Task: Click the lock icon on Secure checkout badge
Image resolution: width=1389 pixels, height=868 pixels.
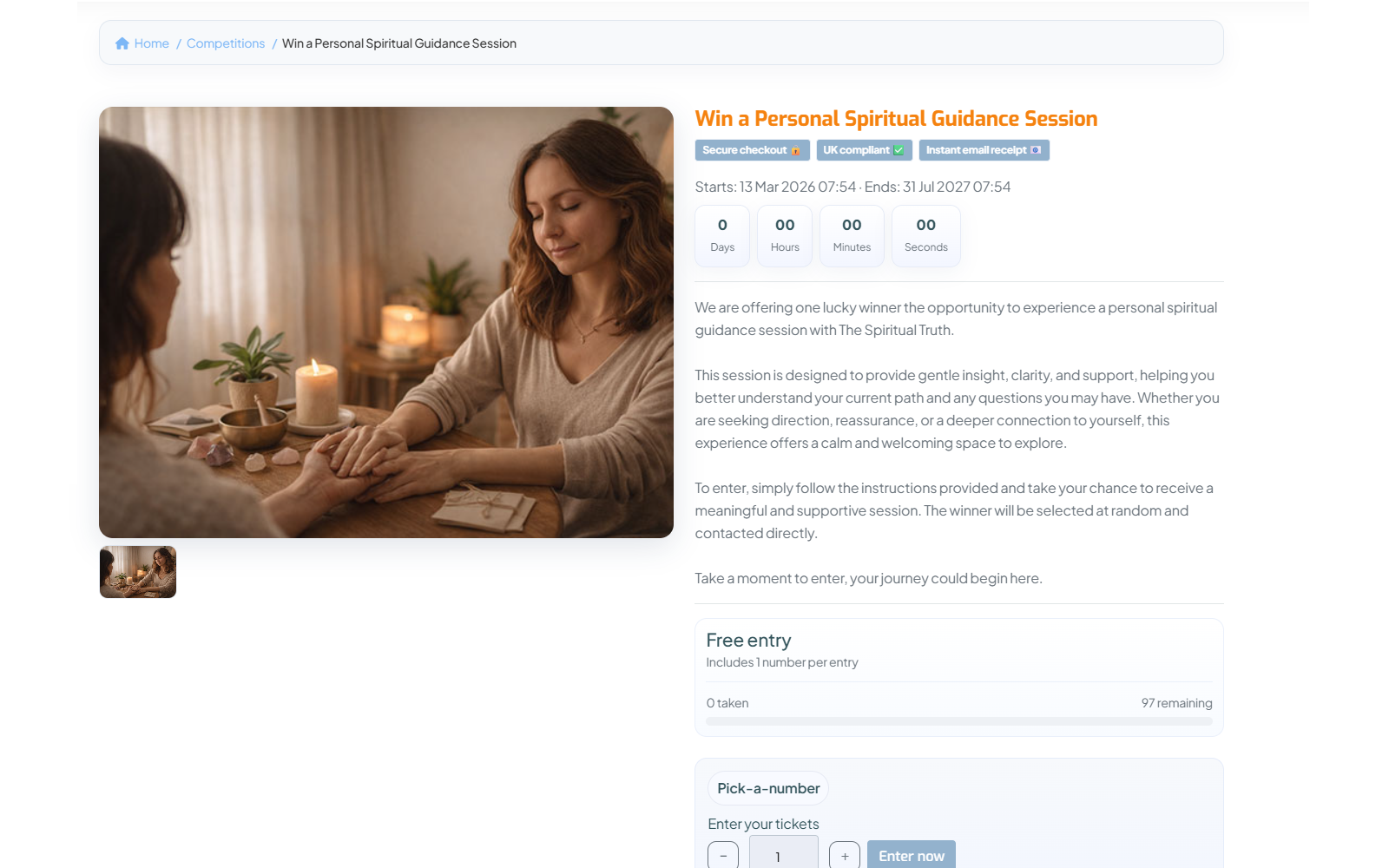Action: pyautogui.click(x=795, y=150)
